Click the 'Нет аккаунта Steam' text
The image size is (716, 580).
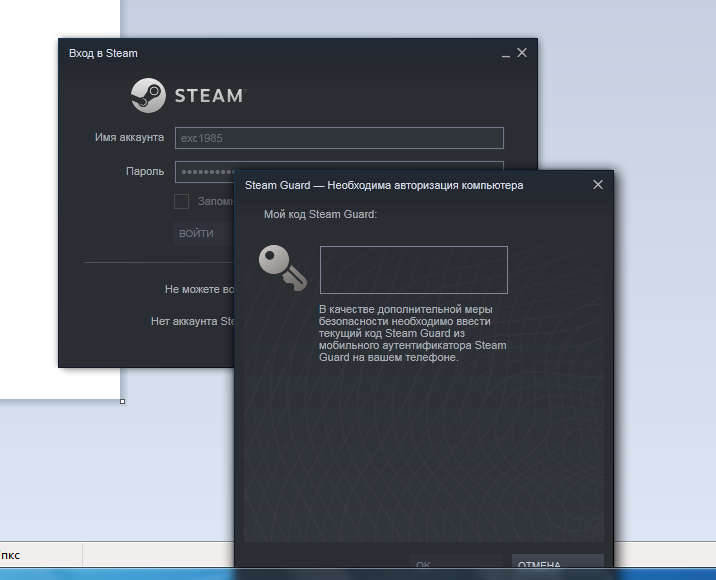pos(193,321)
